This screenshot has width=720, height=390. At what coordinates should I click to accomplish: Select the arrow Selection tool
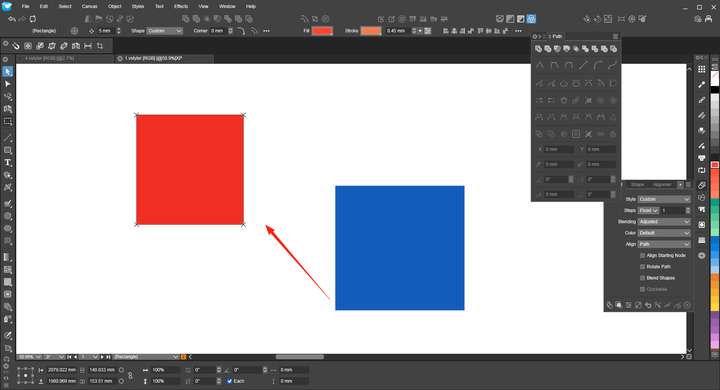pos(8,72)
